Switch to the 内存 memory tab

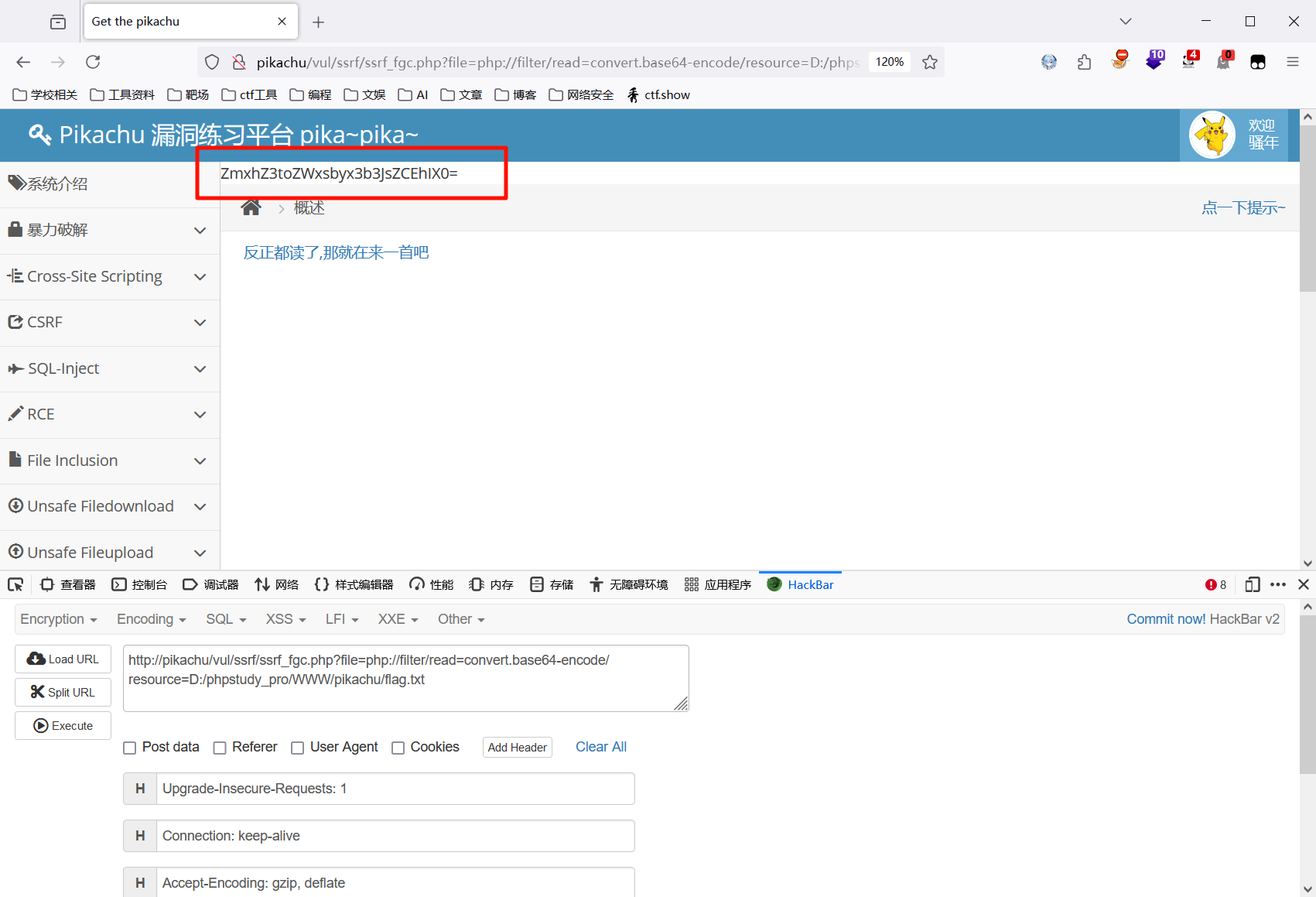coord(492,584)
